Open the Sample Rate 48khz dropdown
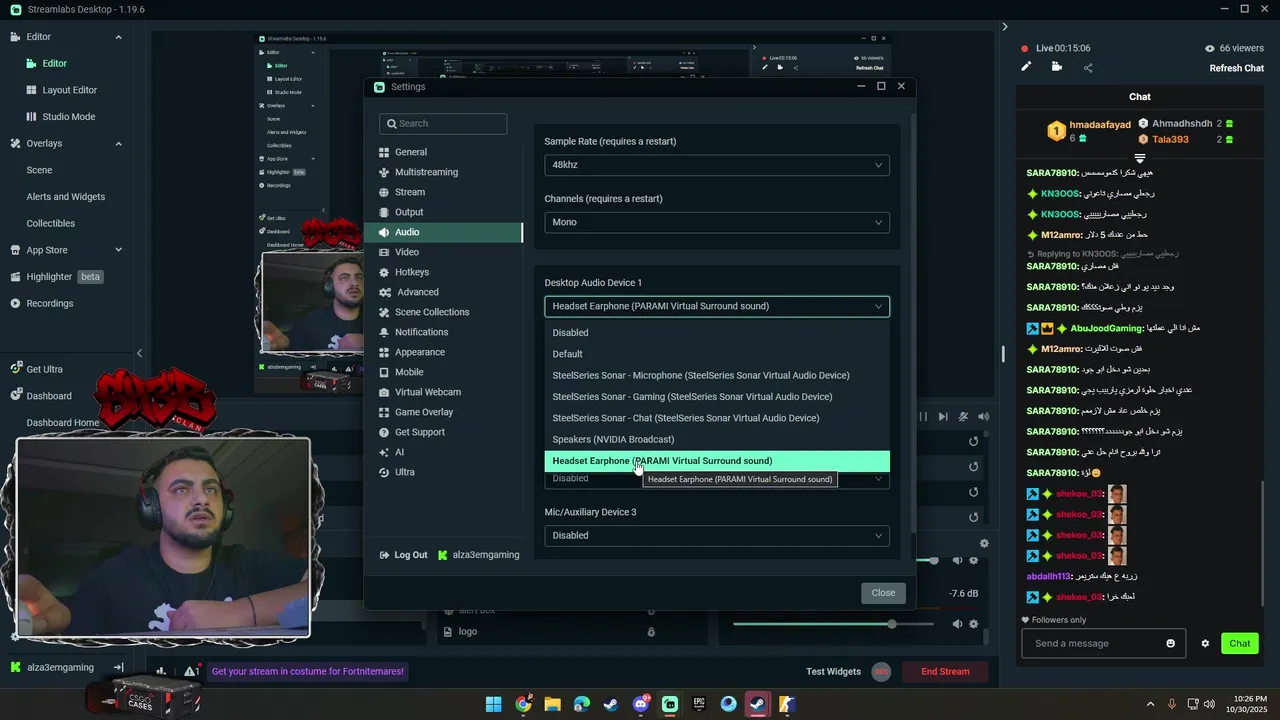This screenshot has width=1280, height=720. point(716,165)
